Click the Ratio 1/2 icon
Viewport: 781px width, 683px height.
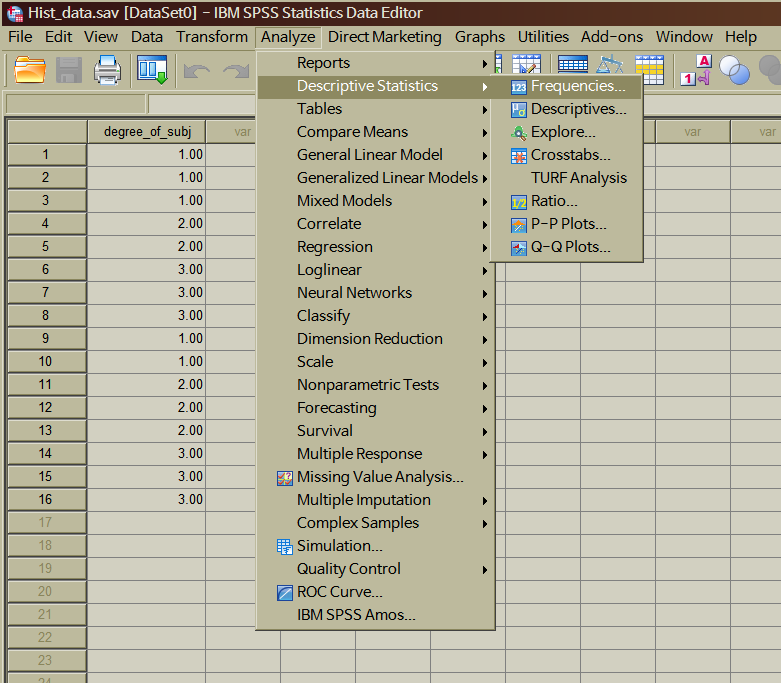tap(519, 202)
